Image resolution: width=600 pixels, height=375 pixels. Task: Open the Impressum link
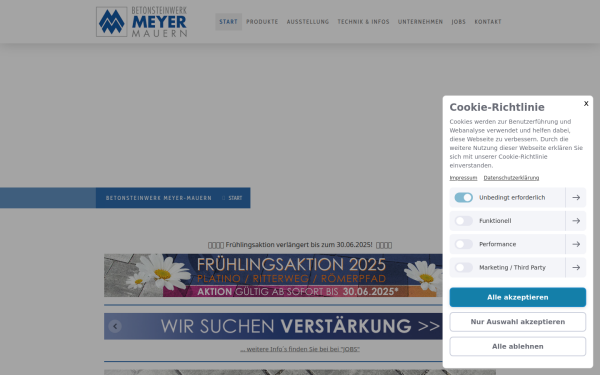click(463, 178)
